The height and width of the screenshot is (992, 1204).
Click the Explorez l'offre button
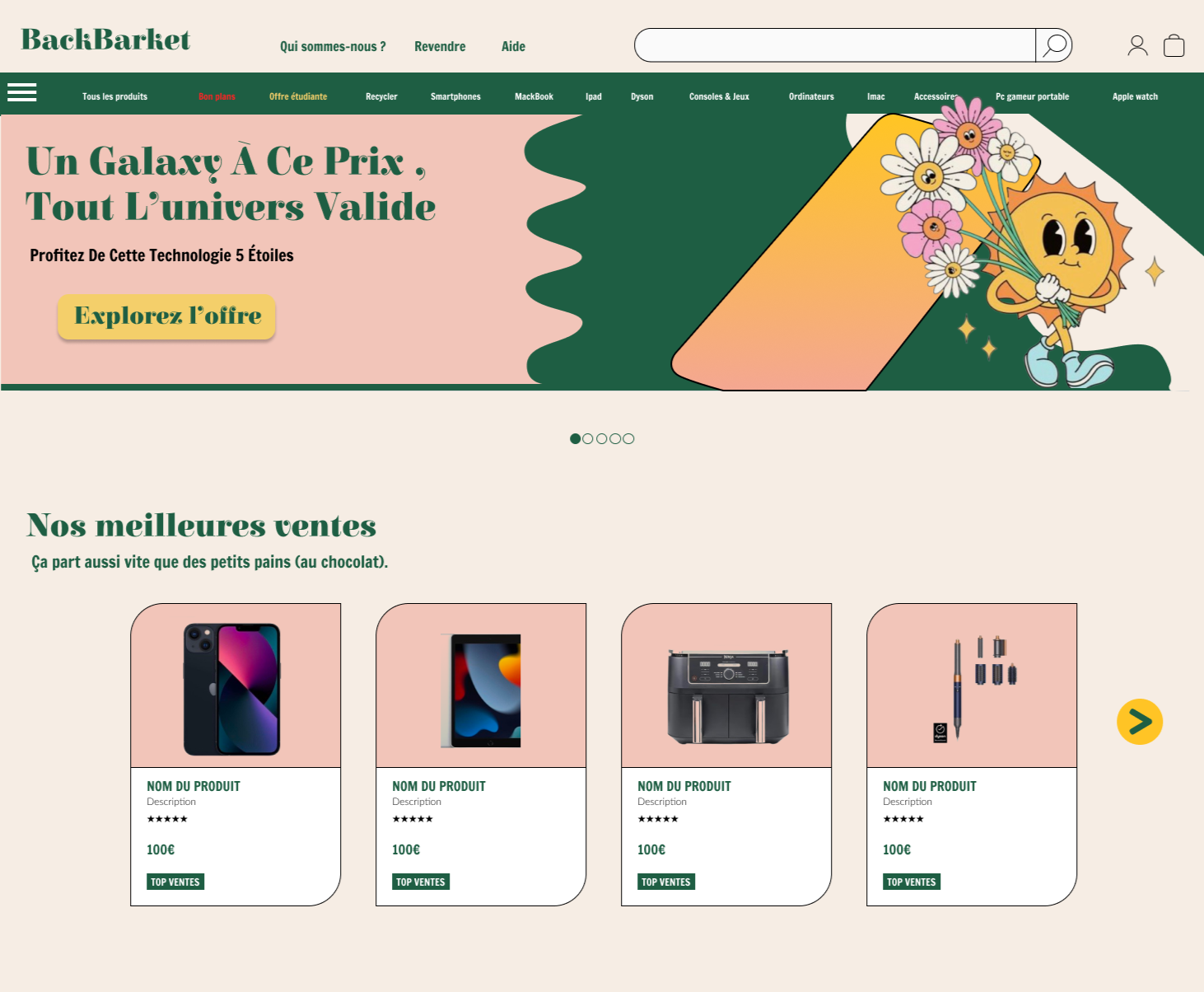pyautogui.click(x=166, y=316)
